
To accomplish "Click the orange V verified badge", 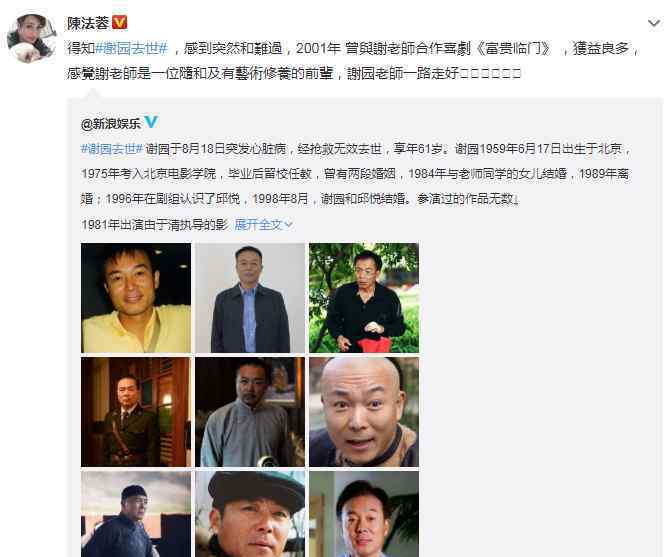I will point(119,22).
